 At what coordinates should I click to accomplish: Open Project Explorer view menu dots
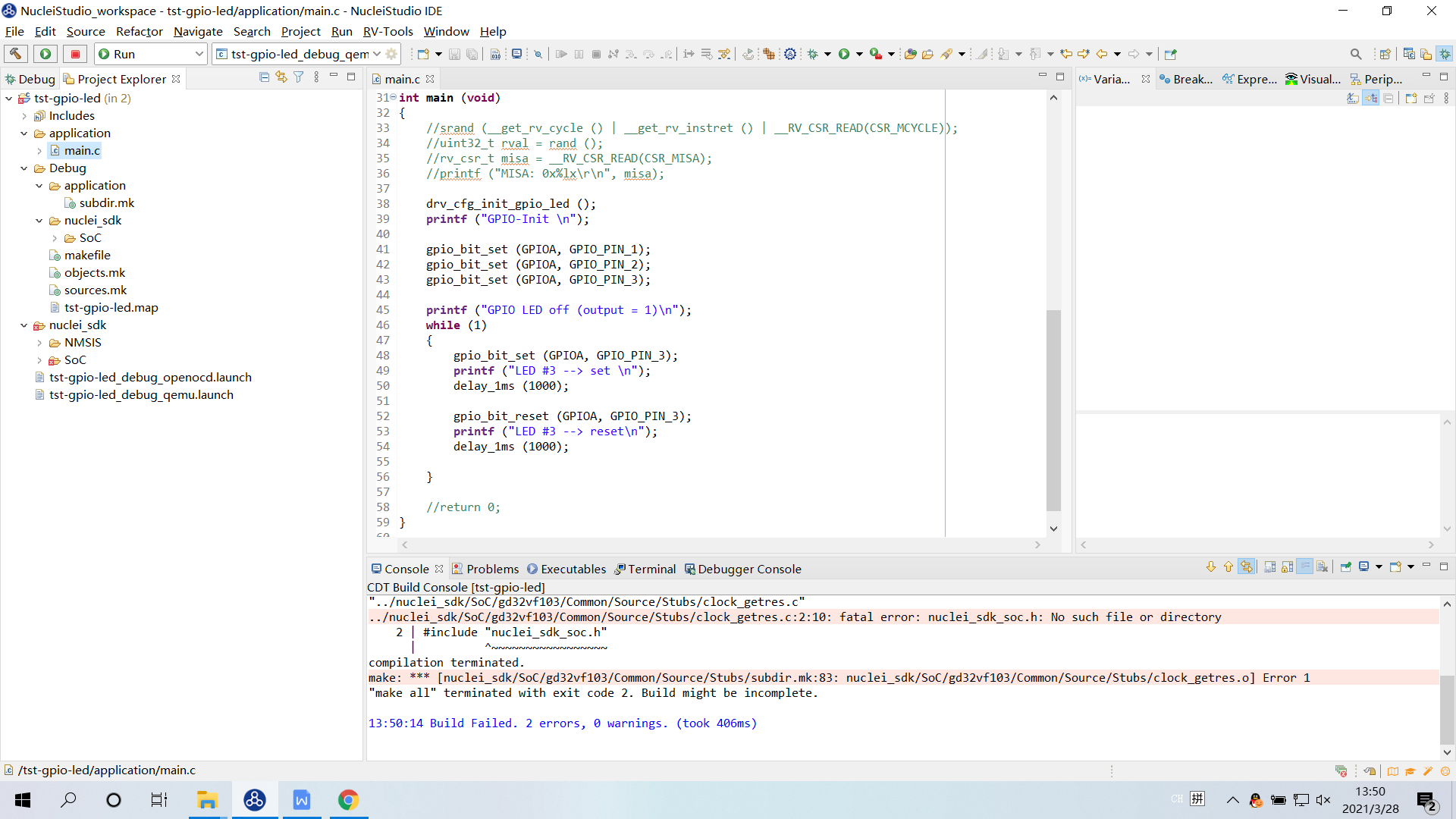[x=316, y=77]
